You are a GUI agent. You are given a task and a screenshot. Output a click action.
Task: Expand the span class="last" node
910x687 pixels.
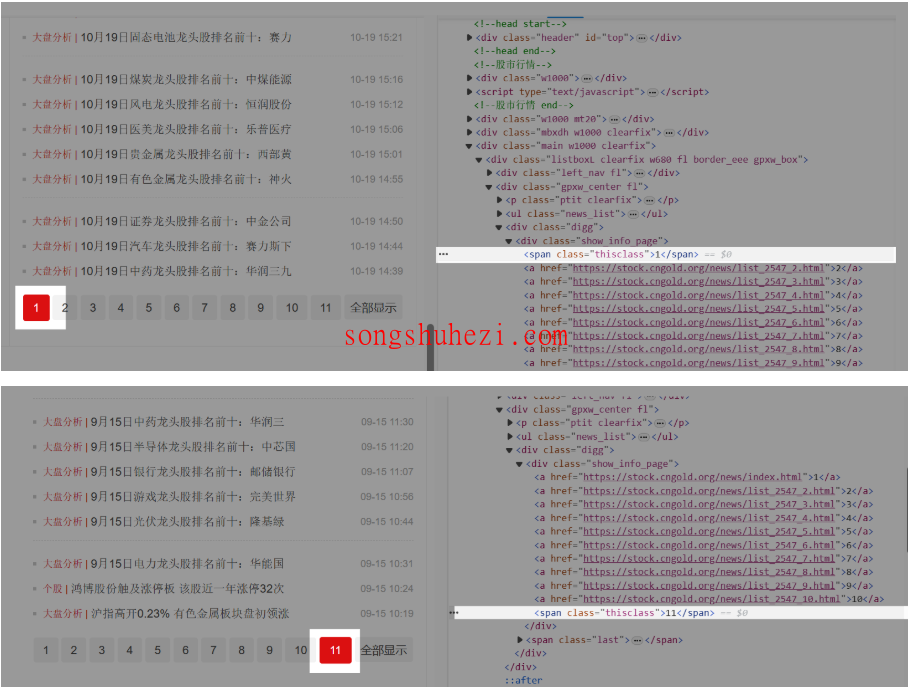[x=519, y=640]
